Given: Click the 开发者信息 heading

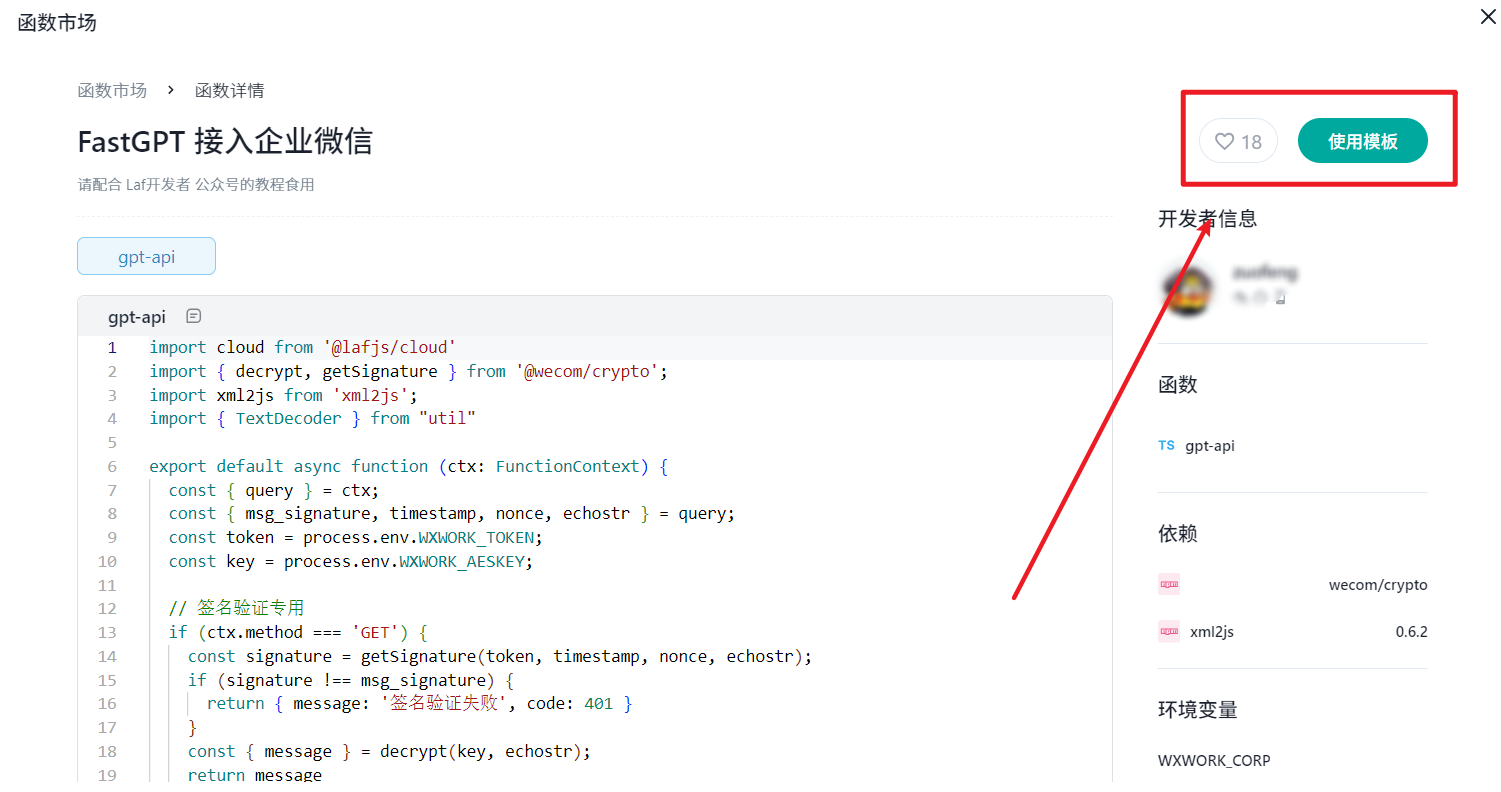Looking at the screenshot, I should click(1208, 218).
